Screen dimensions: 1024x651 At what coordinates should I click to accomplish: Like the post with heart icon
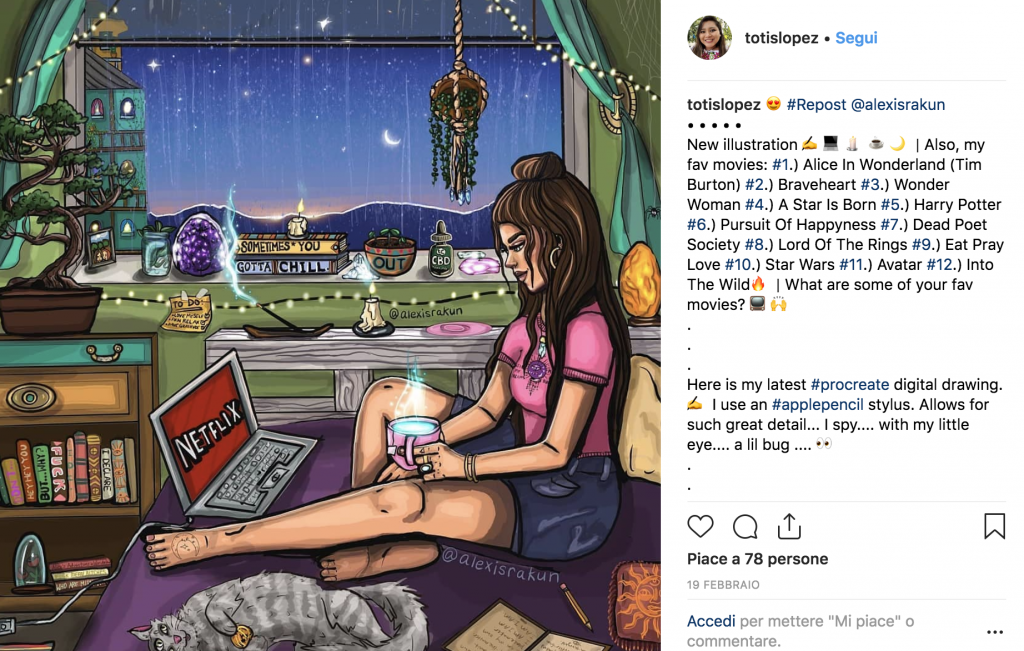pos(700,526)
